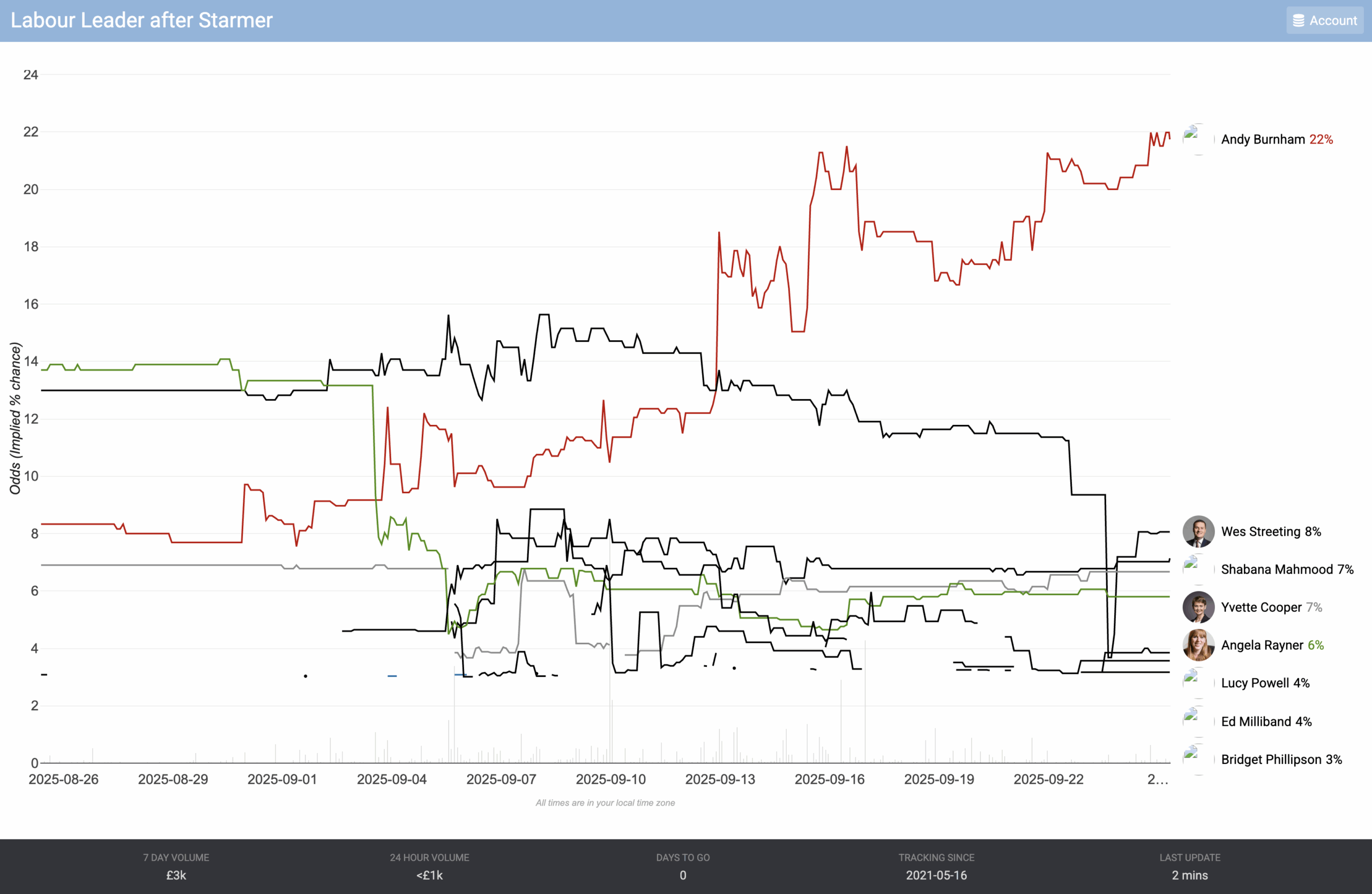This screenshot has height=894, width=1372.
Task: Click the 2025-09-13 date on the x-axis
Action: tap(720, 779)
